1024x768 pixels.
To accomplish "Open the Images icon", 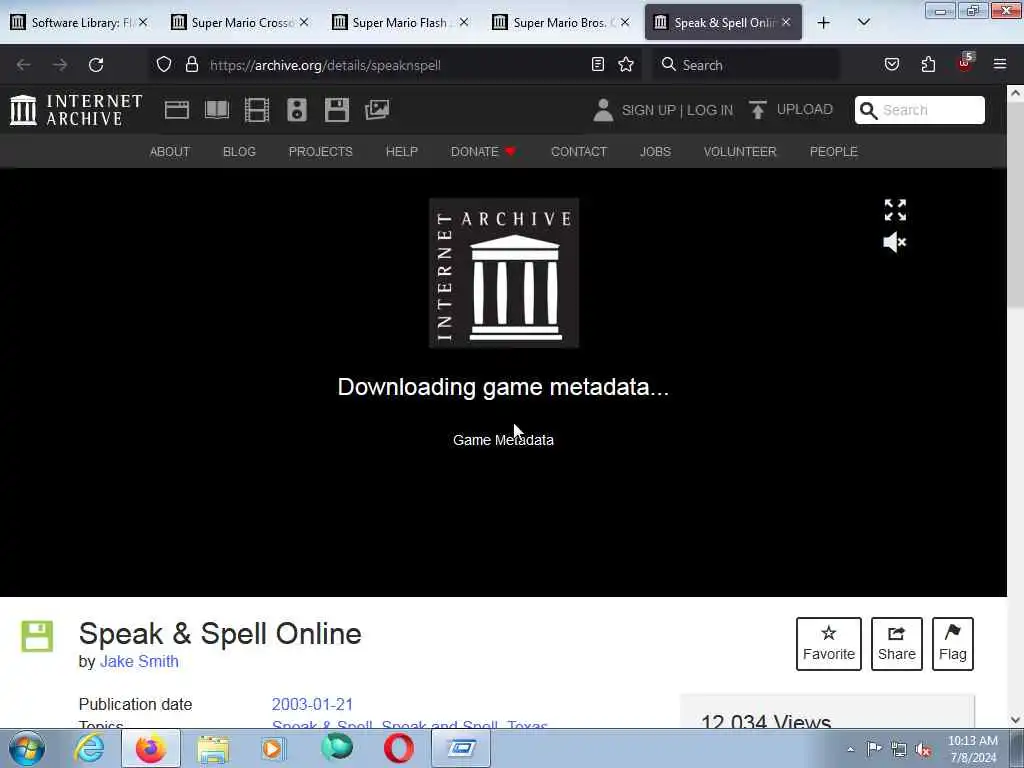I will click(x=377, y=110).
